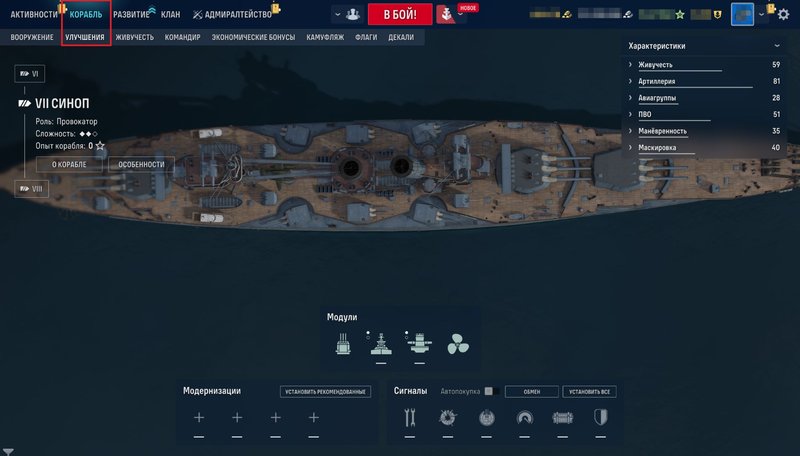Image resolution: width=800 pixels, height=456 pixels.
Task: Expand the Маскировка characteristics row
Action: (x=704, y=147)
